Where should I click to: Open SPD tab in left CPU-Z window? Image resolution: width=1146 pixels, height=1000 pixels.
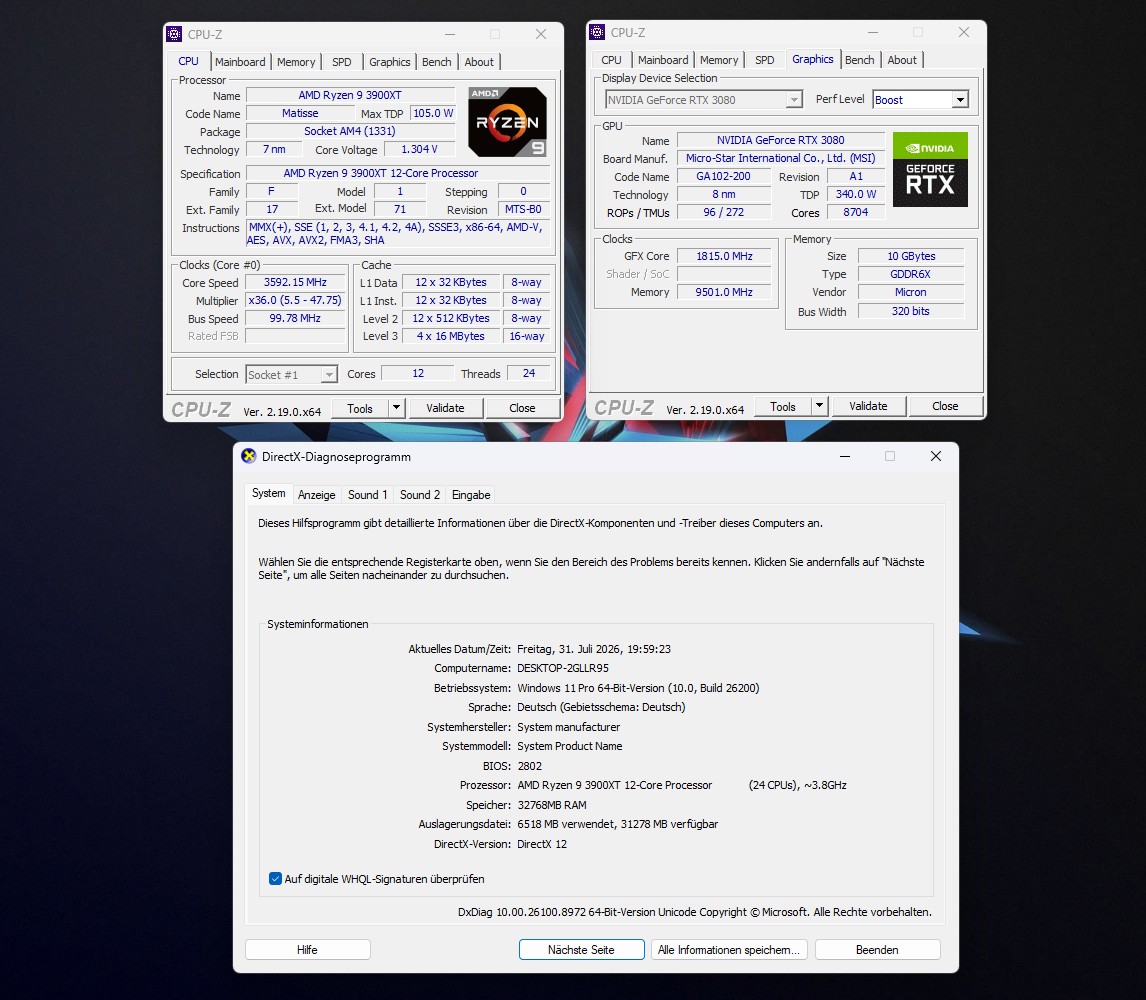[x=341, y=62]
